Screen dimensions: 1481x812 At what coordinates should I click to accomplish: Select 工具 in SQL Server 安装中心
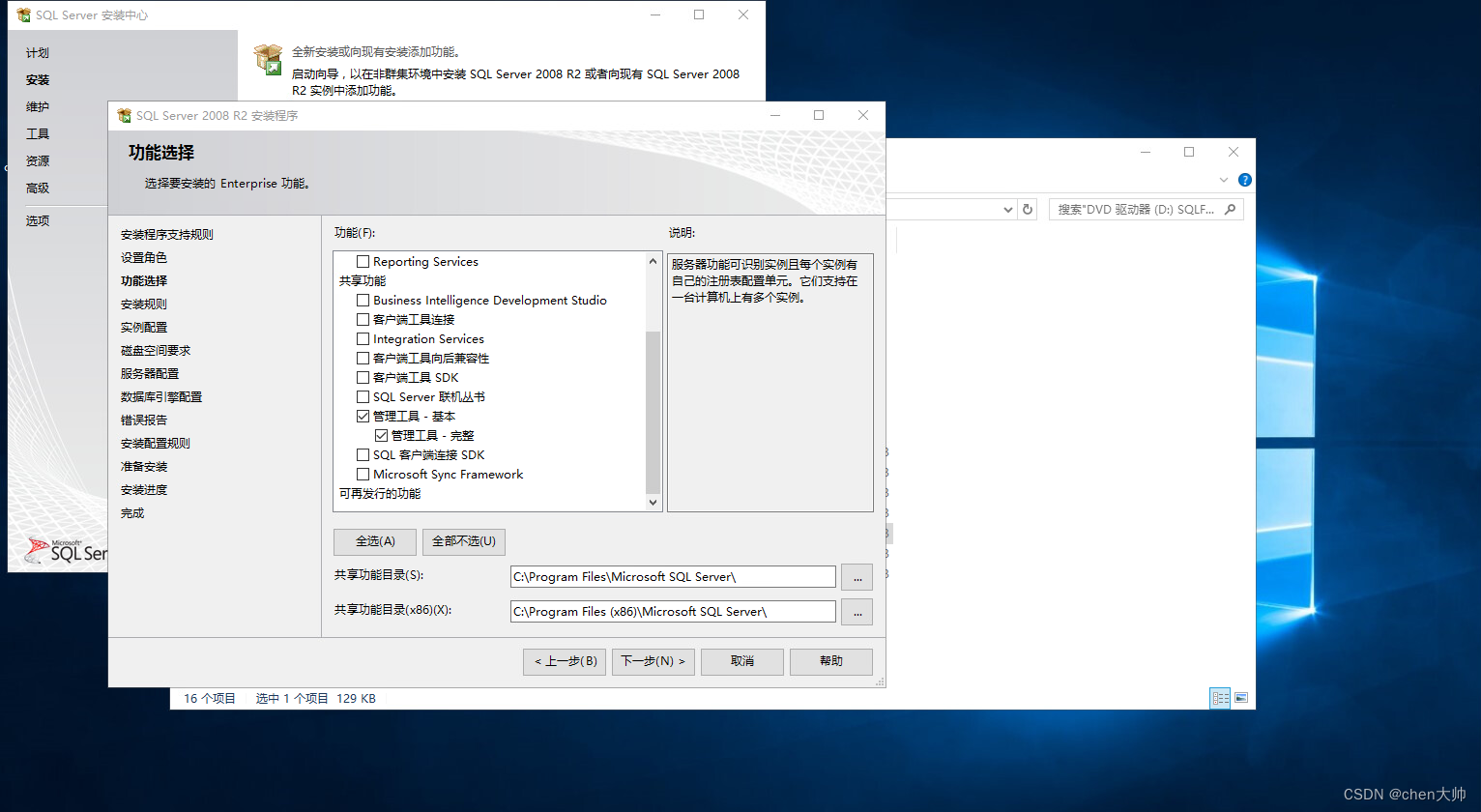point(38,134)
